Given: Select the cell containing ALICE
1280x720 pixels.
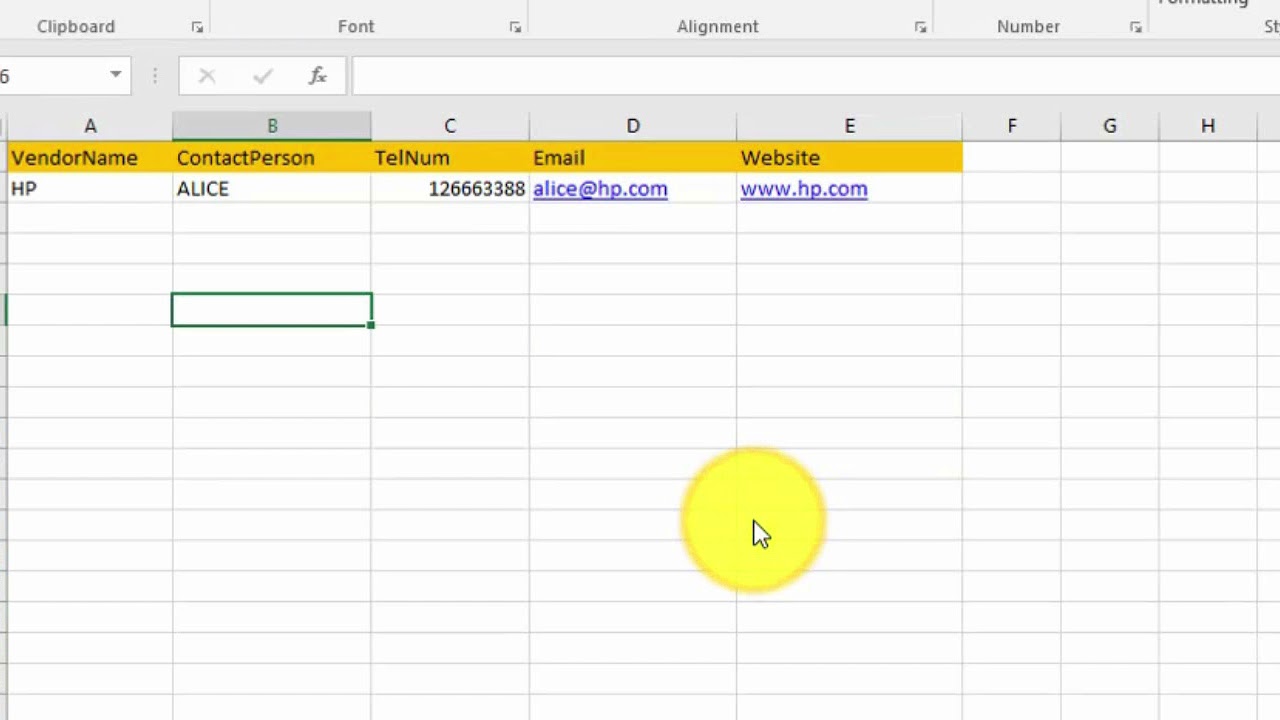Looking at the screenshot, I should click(272, 189).
